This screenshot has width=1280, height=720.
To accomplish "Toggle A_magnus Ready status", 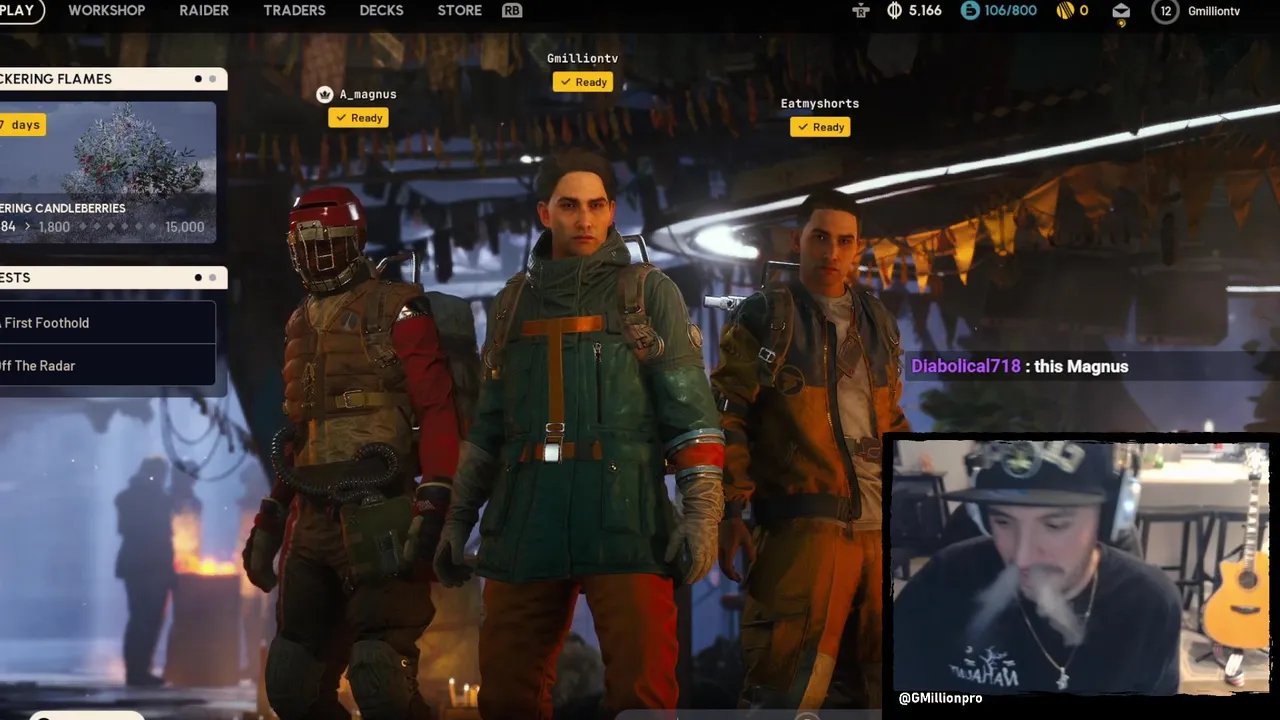I will tap(359, 118).
